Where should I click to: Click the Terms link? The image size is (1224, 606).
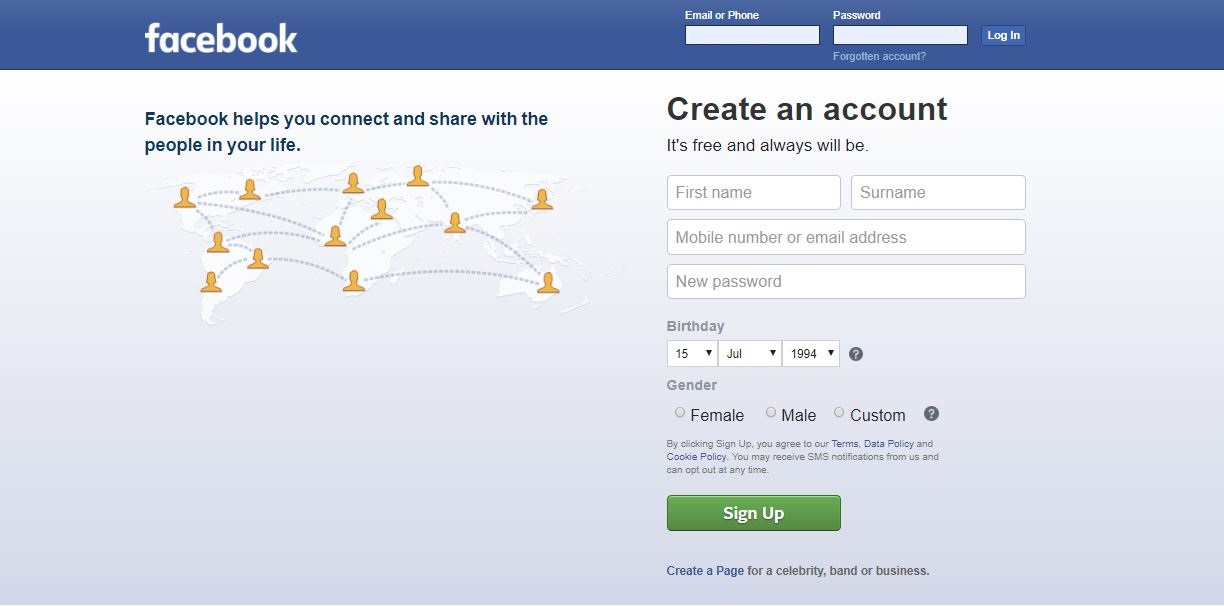[x=844, y=443]
